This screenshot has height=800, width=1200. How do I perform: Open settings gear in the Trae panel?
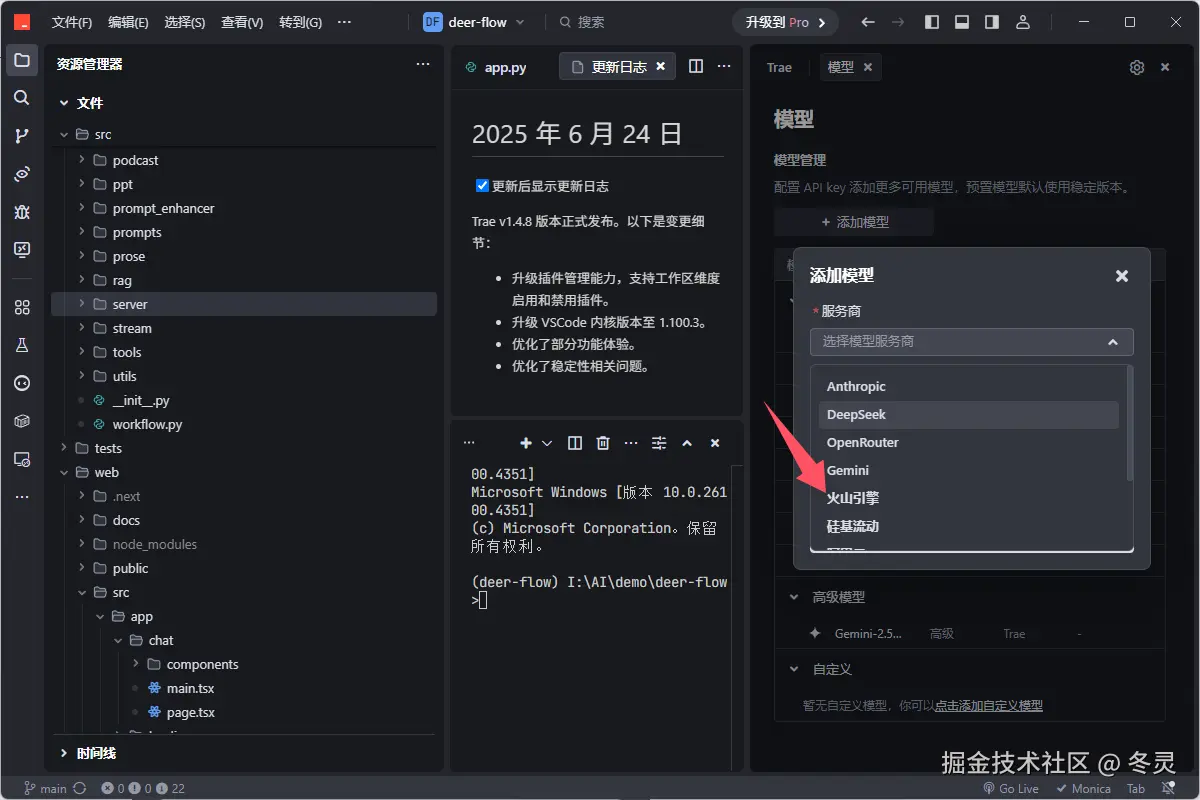click(x=1137, y=67)
